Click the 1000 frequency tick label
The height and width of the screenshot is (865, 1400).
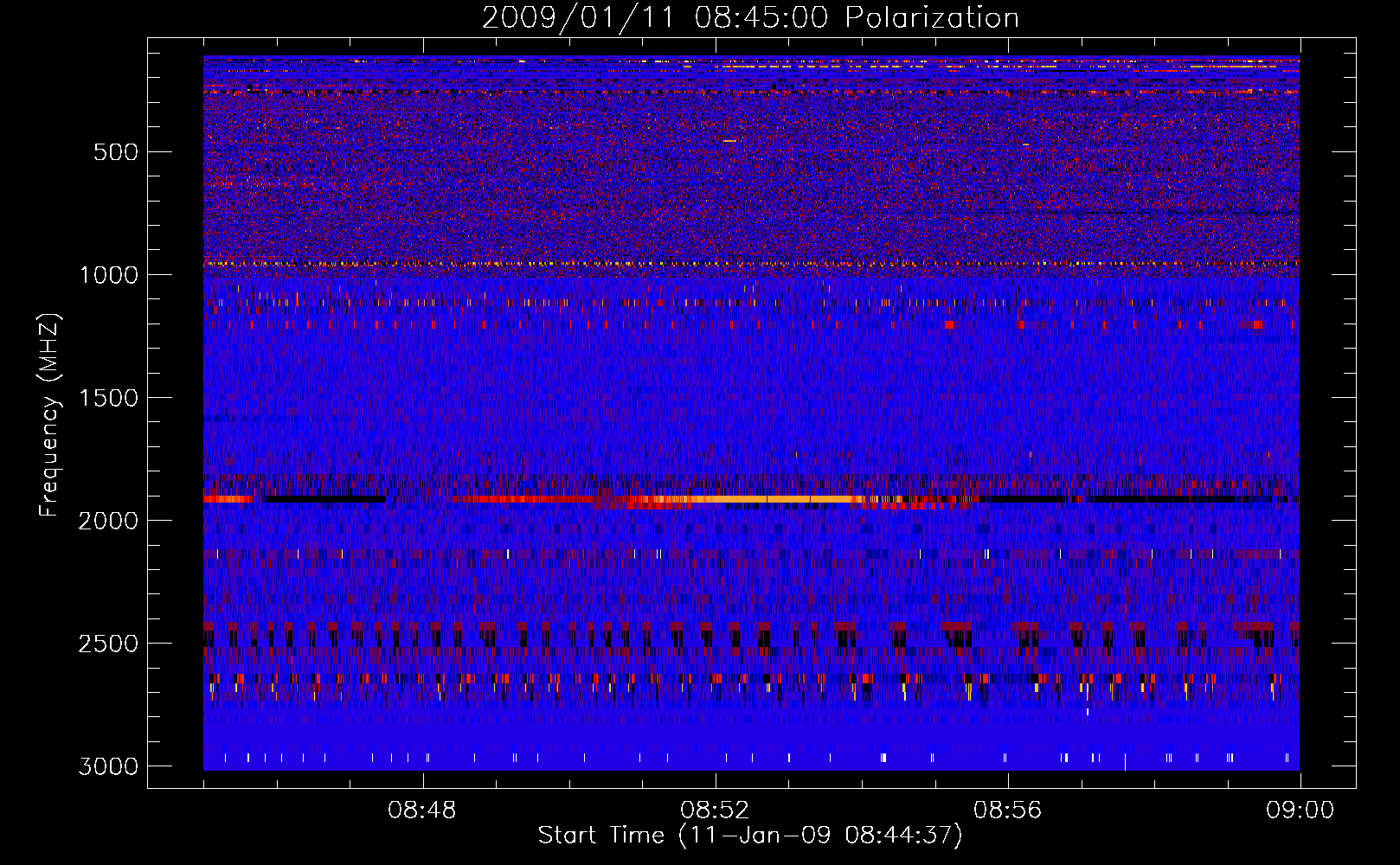108,275
